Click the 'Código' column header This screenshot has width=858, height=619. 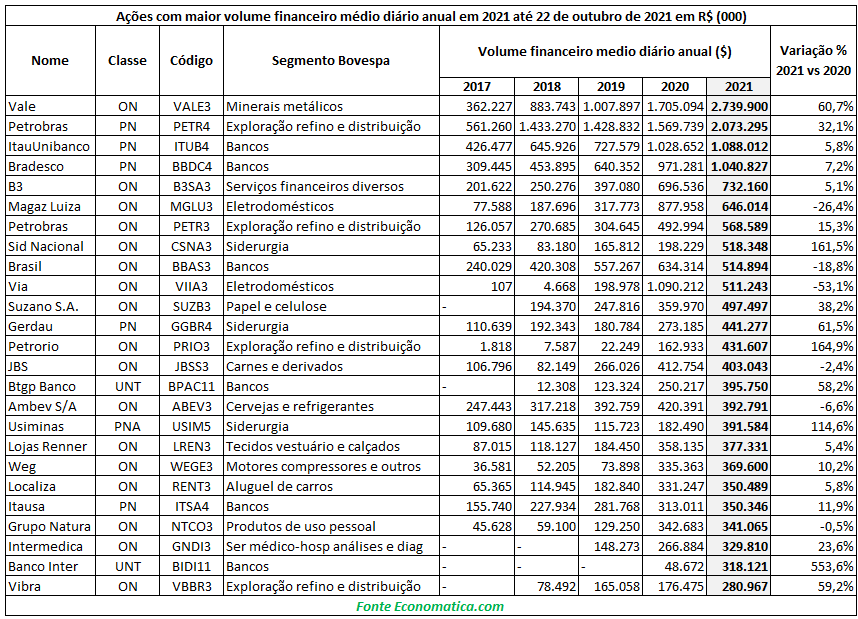pyautogui.click(x=192, y=60)
